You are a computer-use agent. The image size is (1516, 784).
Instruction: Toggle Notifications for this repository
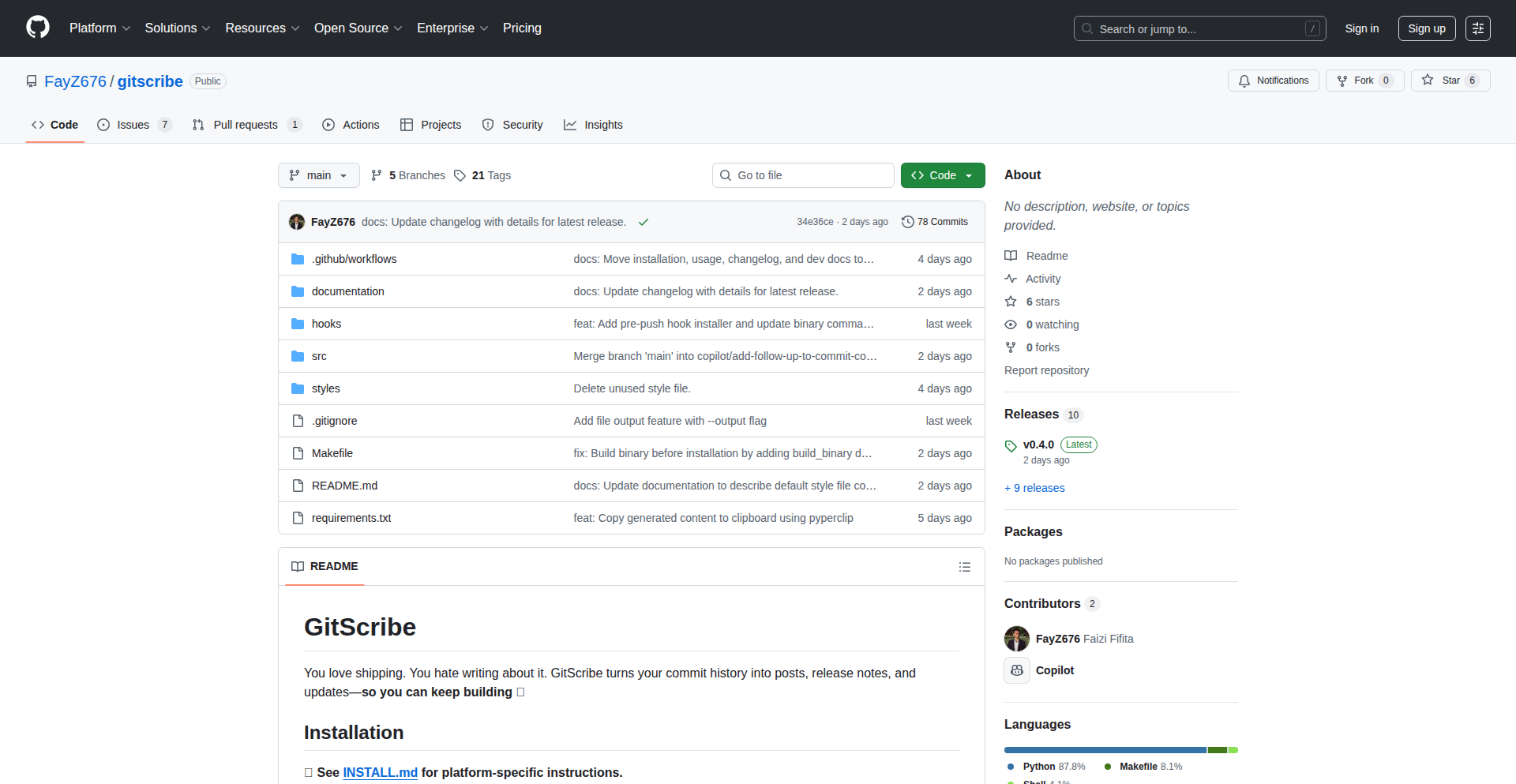pyautogui.click(x=1273, y=81)
